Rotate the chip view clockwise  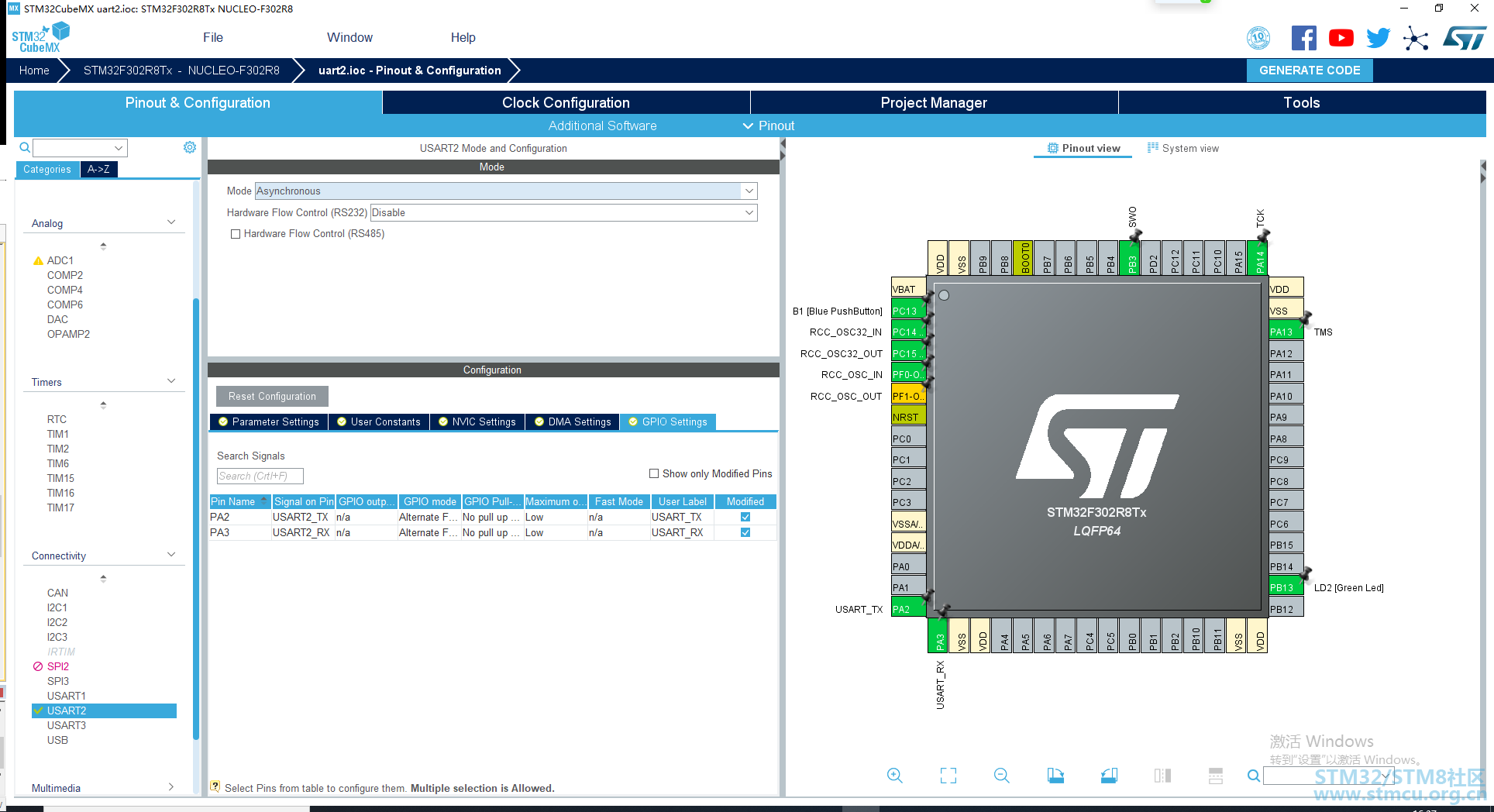coord(1055,776)
